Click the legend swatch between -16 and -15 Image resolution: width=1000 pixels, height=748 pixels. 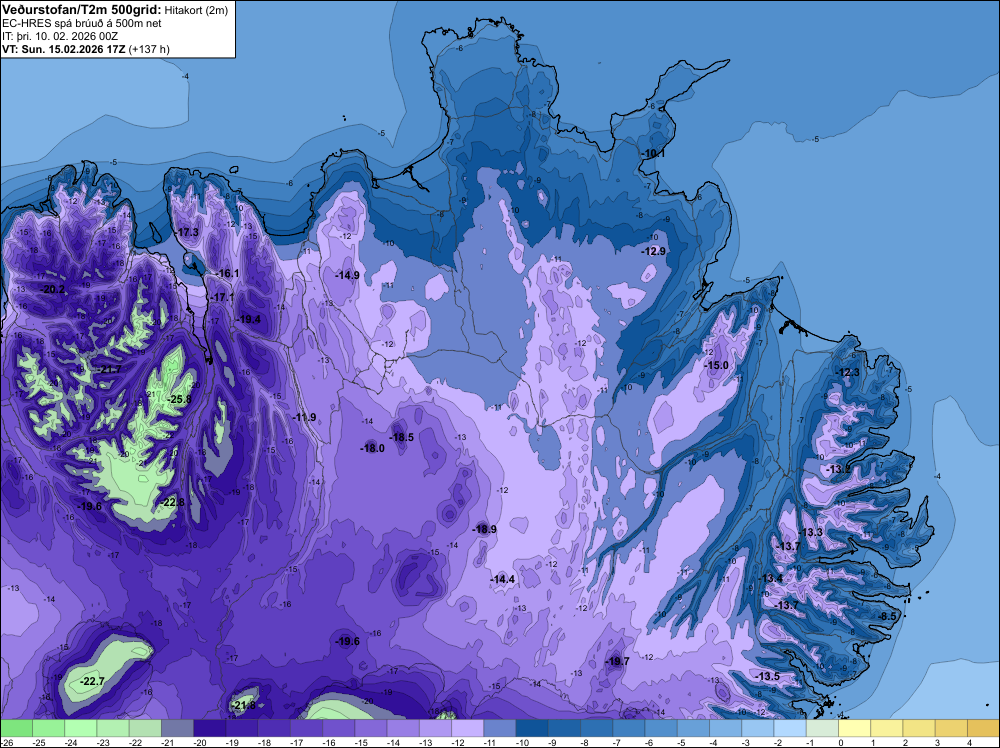tap(339, 728)
